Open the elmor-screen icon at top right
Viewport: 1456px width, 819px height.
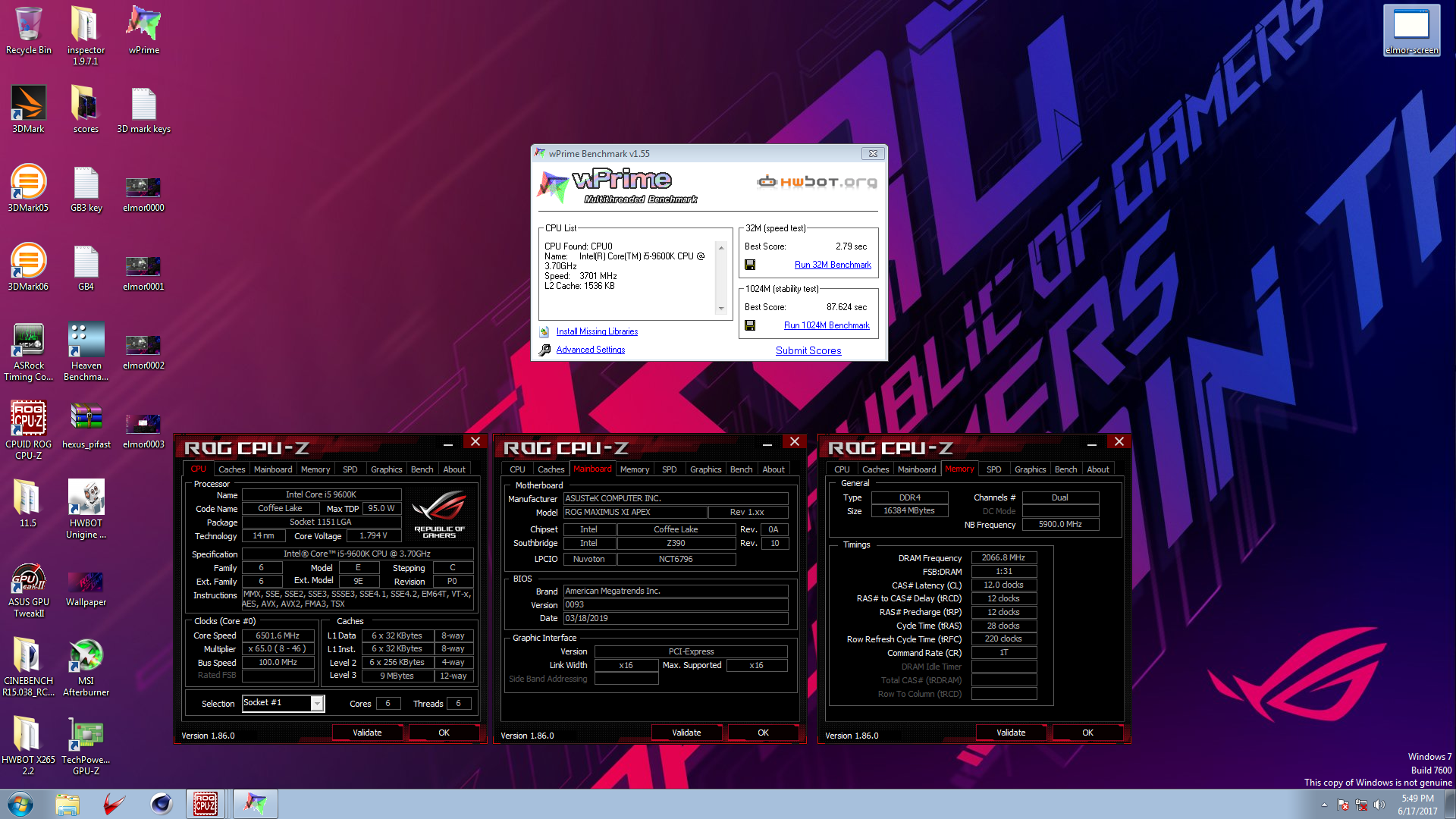tap(1411, 31)
